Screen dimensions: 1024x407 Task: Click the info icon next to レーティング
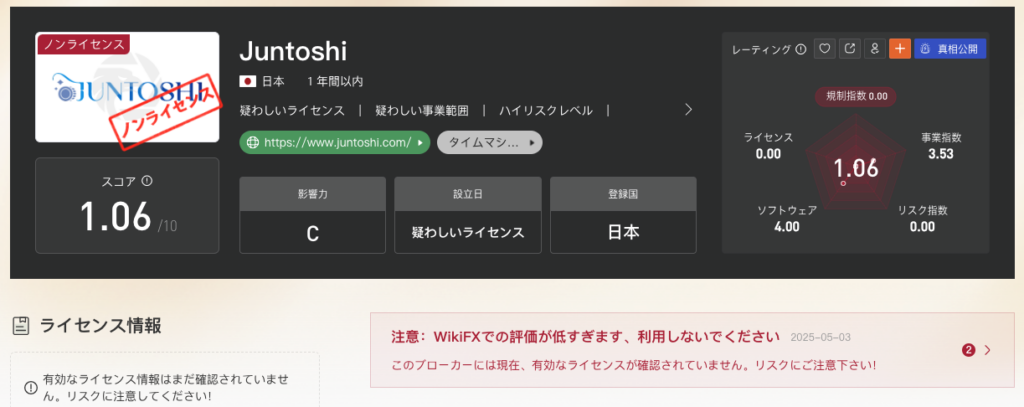click(x=801, y=49)
